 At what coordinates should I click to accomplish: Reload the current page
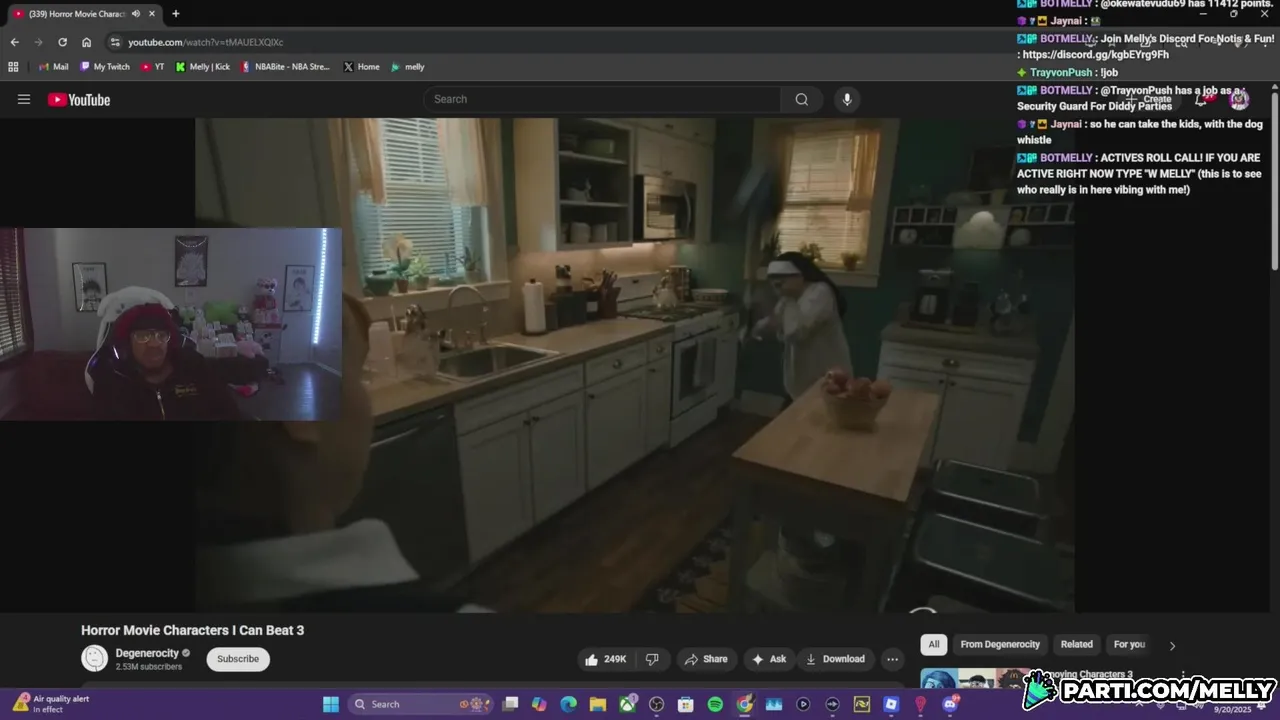pos(62,42)
